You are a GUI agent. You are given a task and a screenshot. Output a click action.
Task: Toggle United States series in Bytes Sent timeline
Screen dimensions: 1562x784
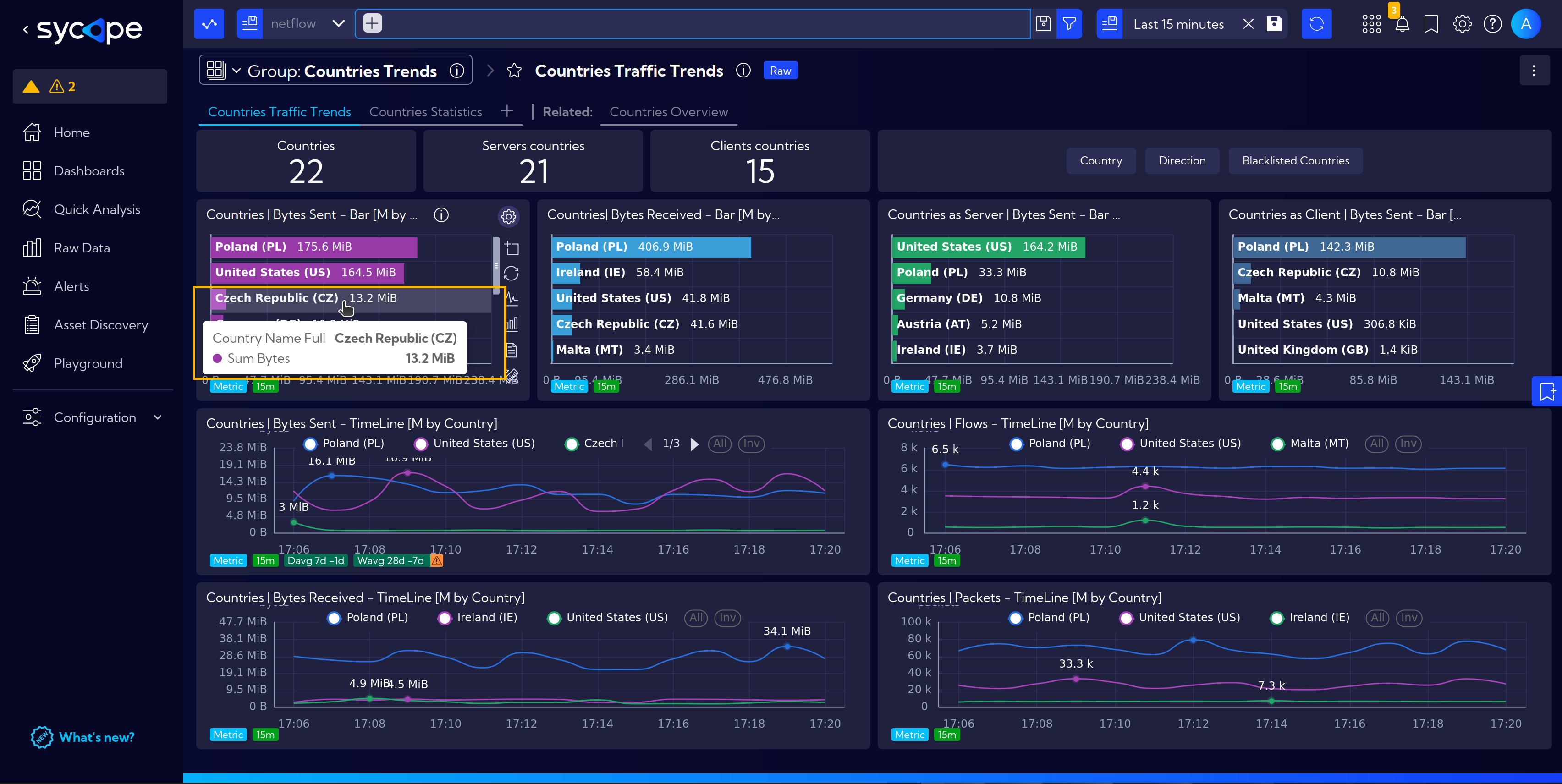coord(474,443)
